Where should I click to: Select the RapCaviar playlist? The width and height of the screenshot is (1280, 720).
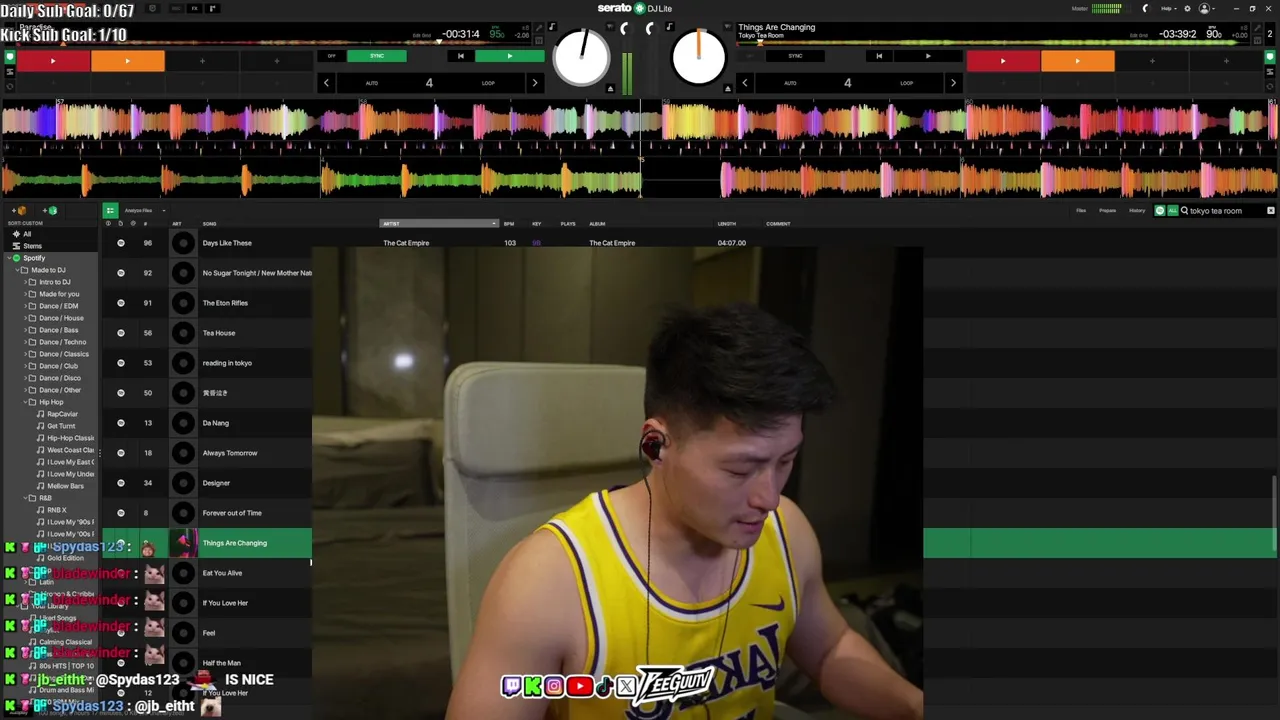coord(62,414)
